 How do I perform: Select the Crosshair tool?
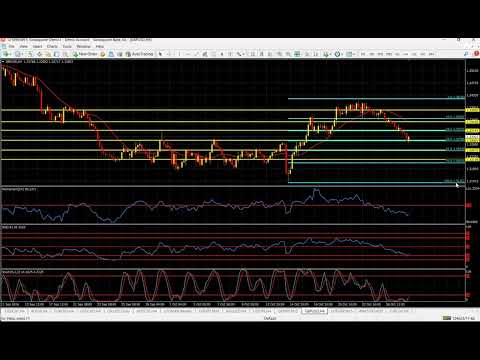coord(169,54)
